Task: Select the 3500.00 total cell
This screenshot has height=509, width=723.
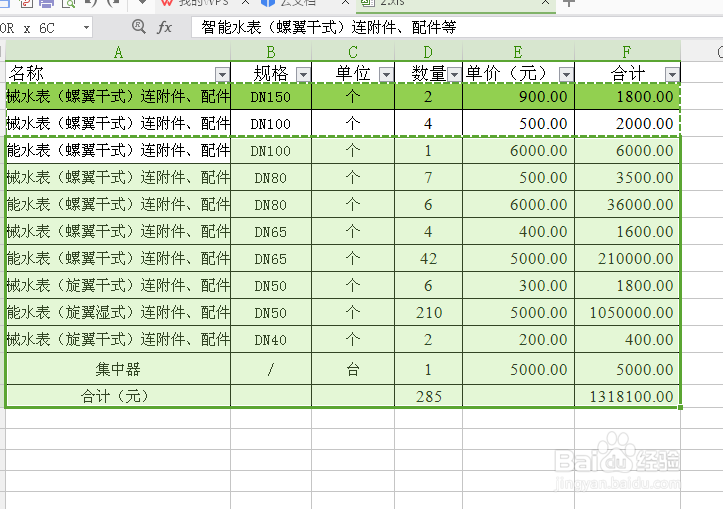Action: coord(627,178)
